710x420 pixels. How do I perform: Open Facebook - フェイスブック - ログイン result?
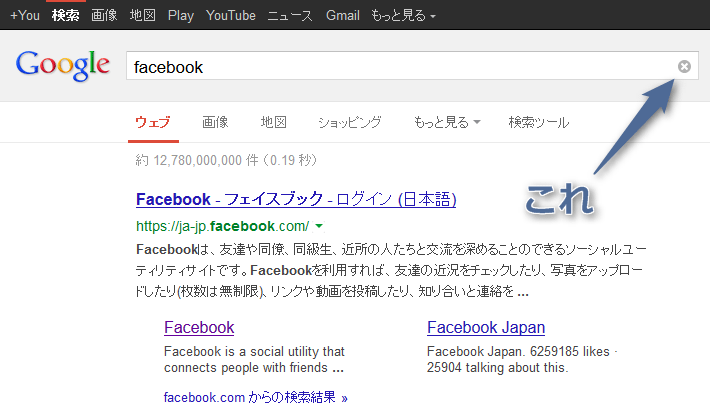296,199
